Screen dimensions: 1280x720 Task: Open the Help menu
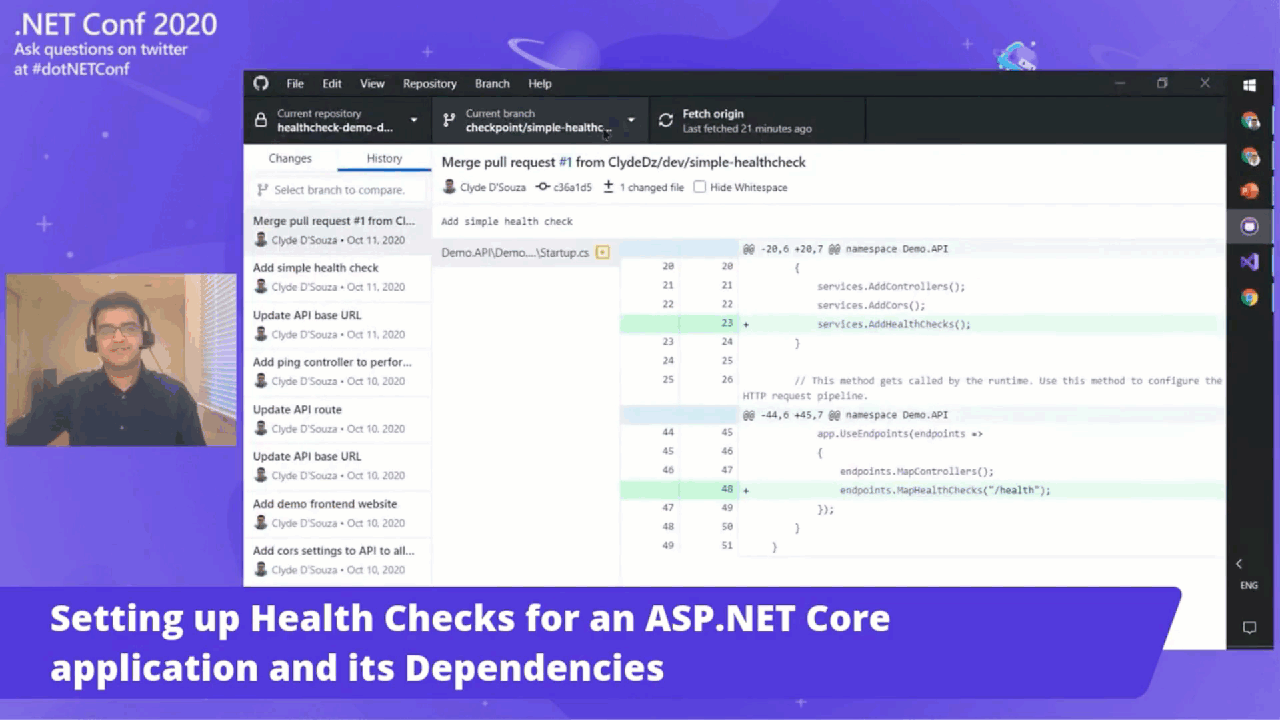(x=540, y=84)
